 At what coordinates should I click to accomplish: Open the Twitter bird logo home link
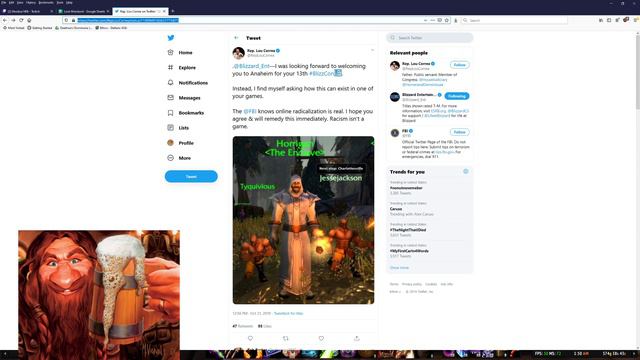171,38
